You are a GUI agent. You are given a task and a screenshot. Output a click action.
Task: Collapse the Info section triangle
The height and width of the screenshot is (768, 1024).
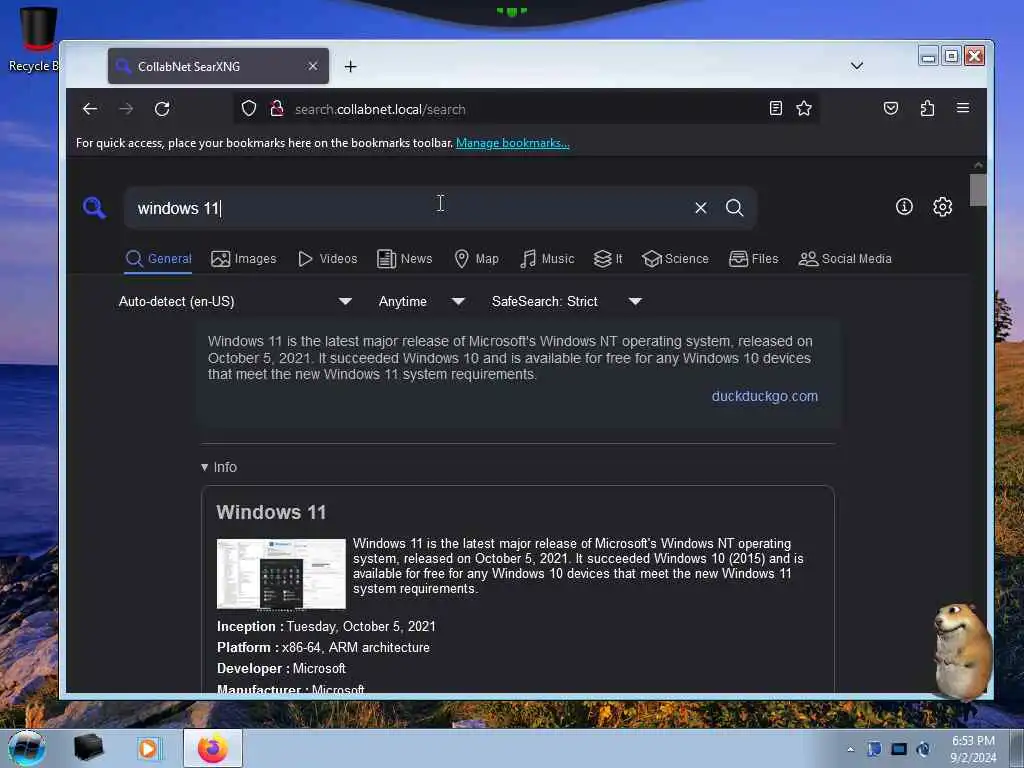click(204, 468)
